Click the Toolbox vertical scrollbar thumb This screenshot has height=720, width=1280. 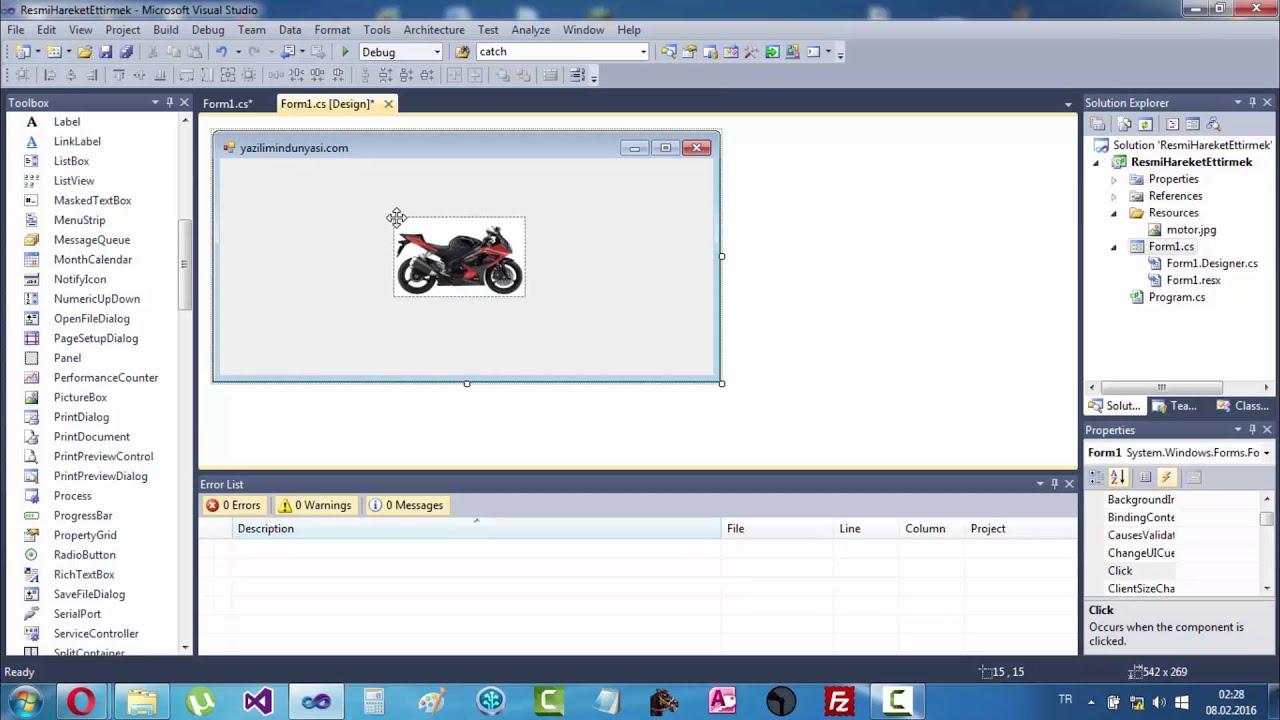(184, 264)
